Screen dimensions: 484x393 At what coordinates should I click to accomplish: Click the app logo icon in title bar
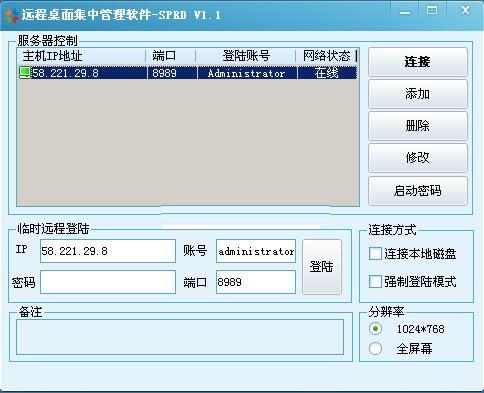pos(11,15)
